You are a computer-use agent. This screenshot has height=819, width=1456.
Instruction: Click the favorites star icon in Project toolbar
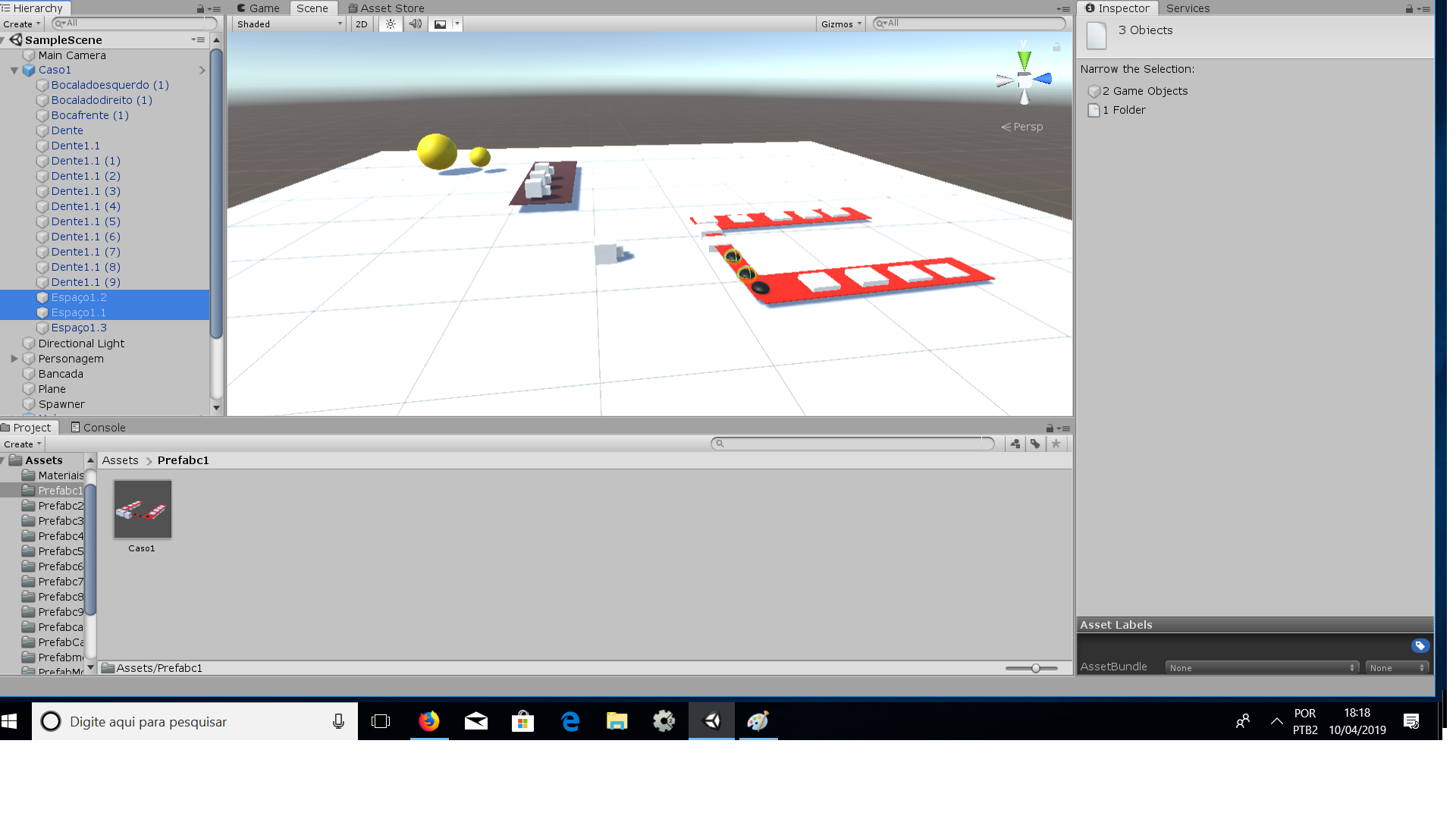coord(1056,444)
